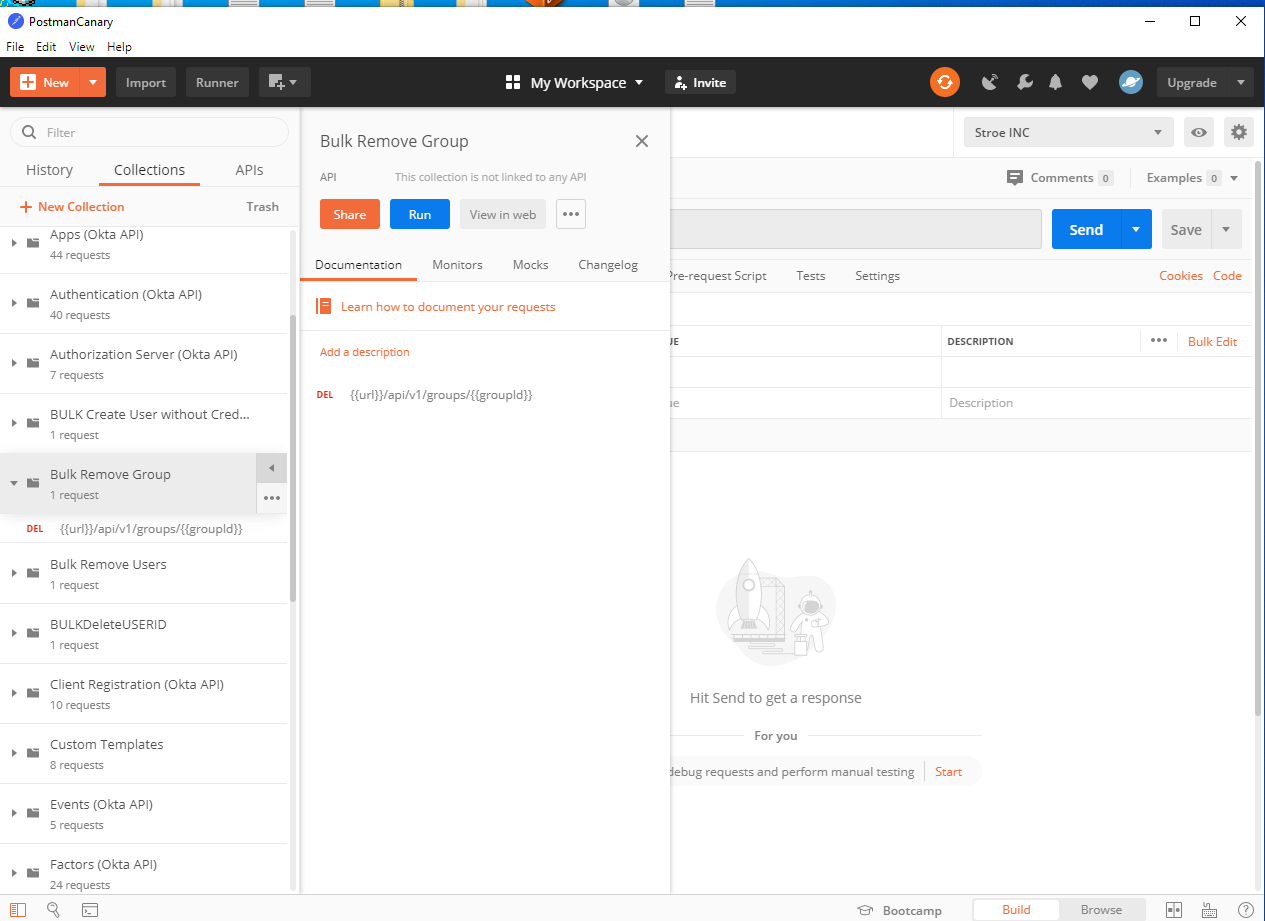Open the Stroe INC environment dropdown
Image resolution: width=1265 pixels, height=921 pixels.
pos(1067,132)
